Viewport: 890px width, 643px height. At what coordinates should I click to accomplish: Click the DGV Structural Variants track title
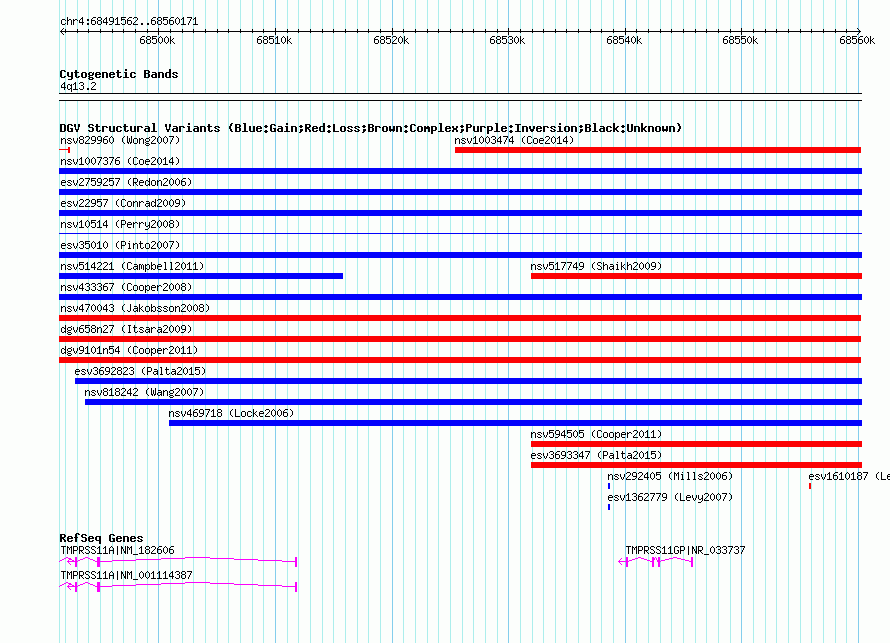tap(371, 128)
